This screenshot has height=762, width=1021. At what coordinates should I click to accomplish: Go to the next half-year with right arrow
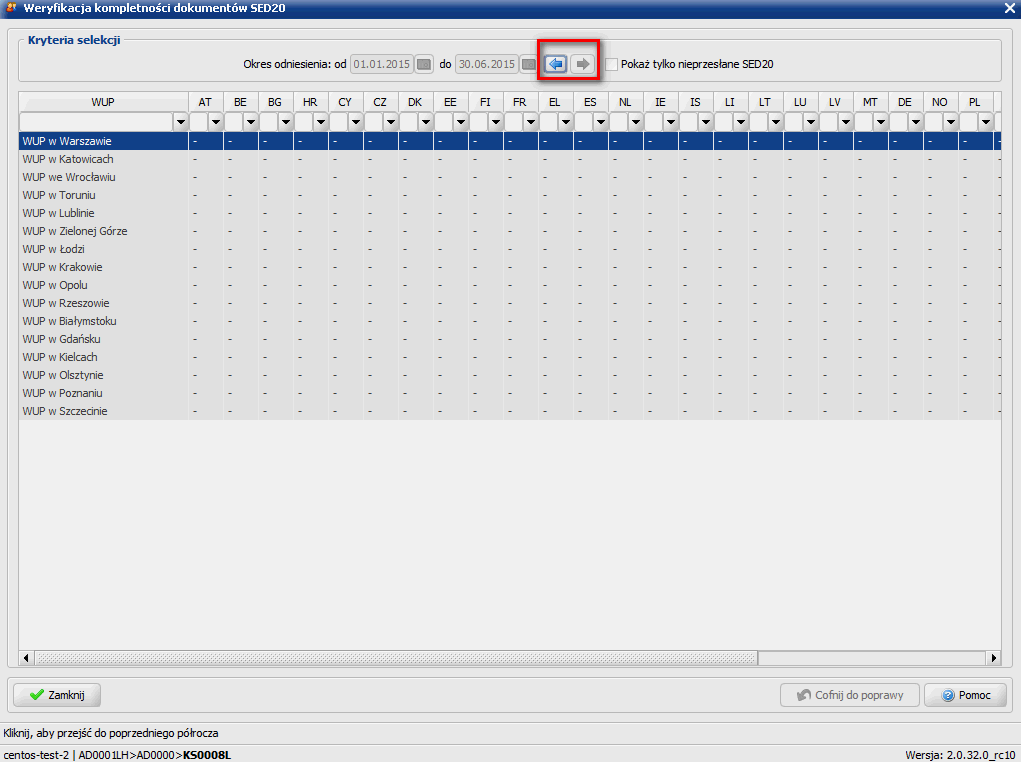[x=582, y=64]
